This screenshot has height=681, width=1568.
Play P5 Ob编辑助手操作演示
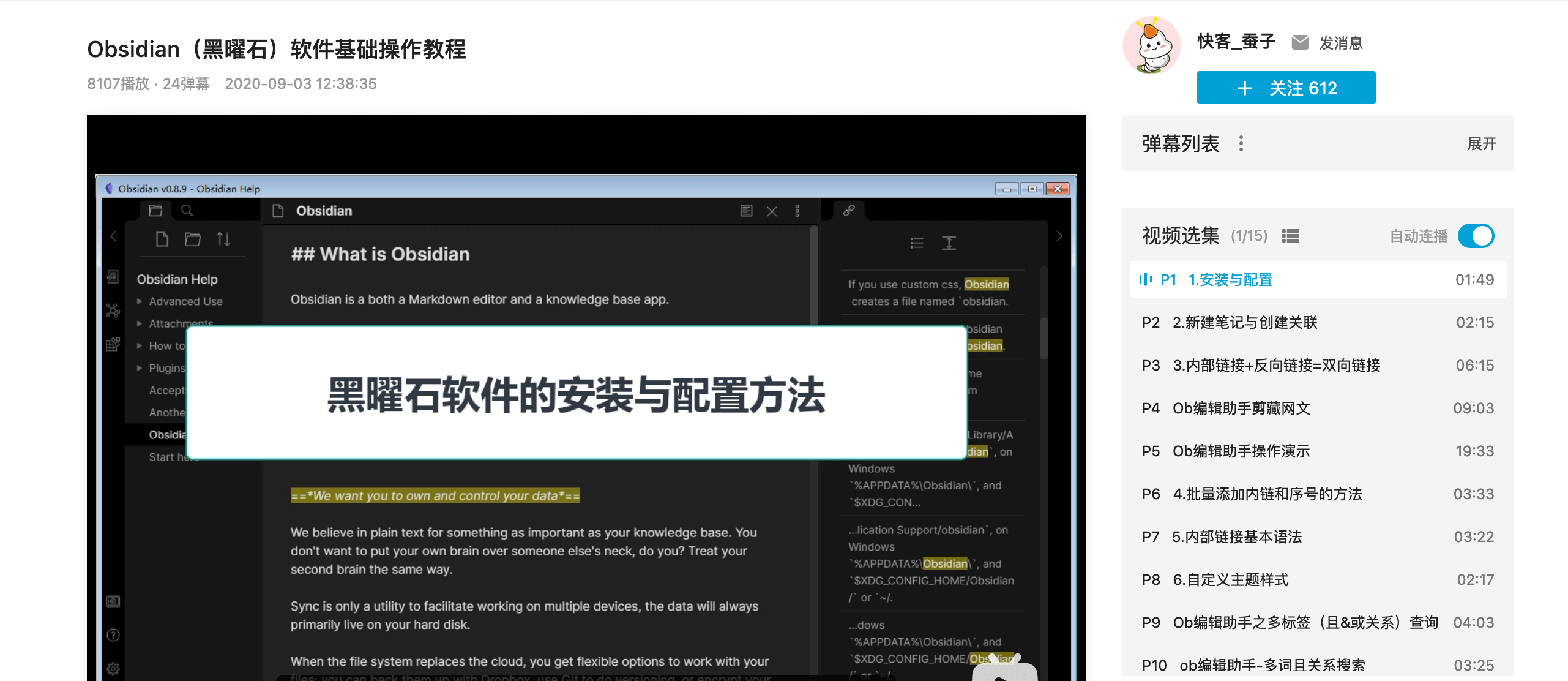(x=1318, y=451)
